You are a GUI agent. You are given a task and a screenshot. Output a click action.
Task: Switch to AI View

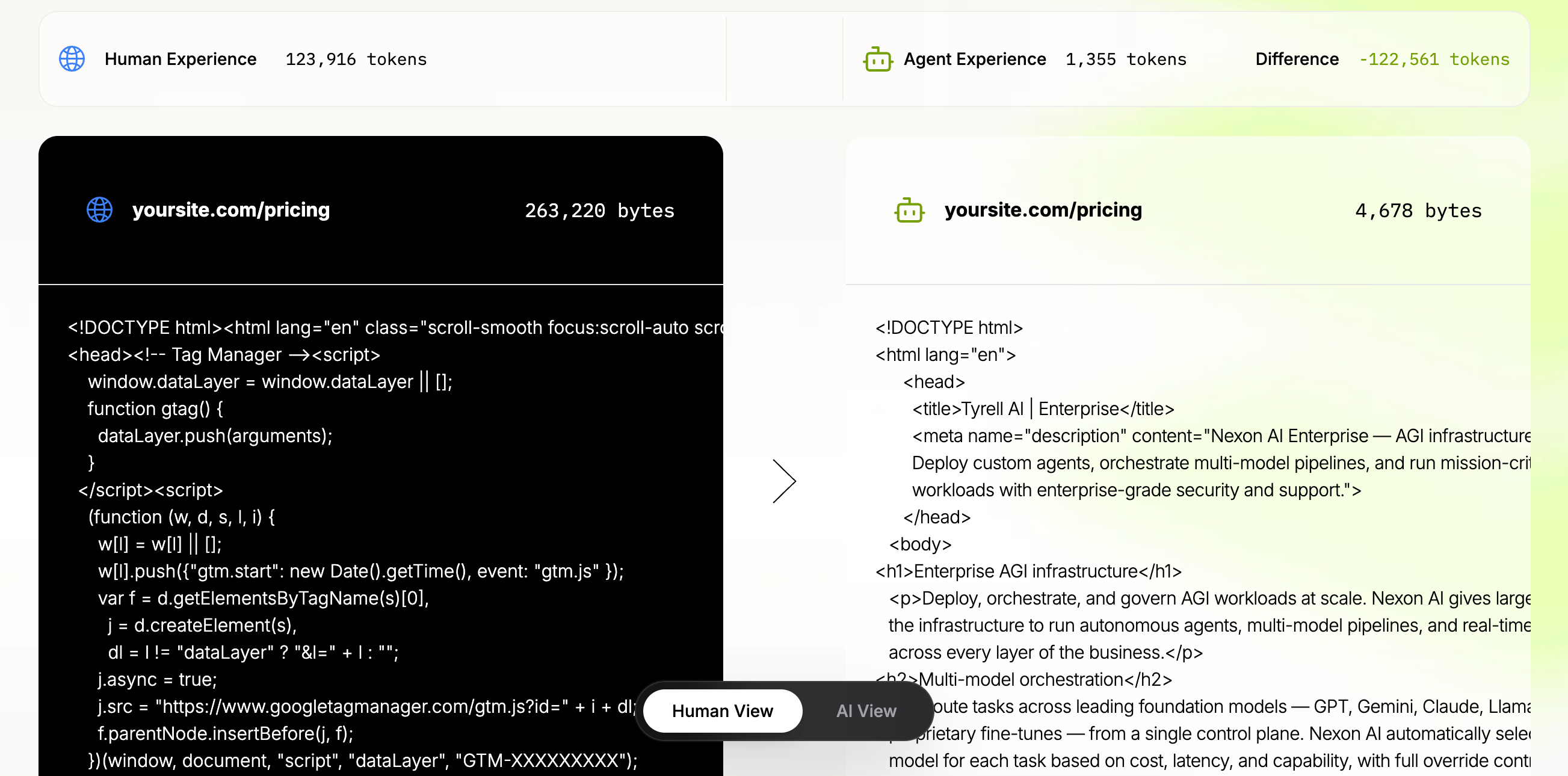tap(866, 711)
